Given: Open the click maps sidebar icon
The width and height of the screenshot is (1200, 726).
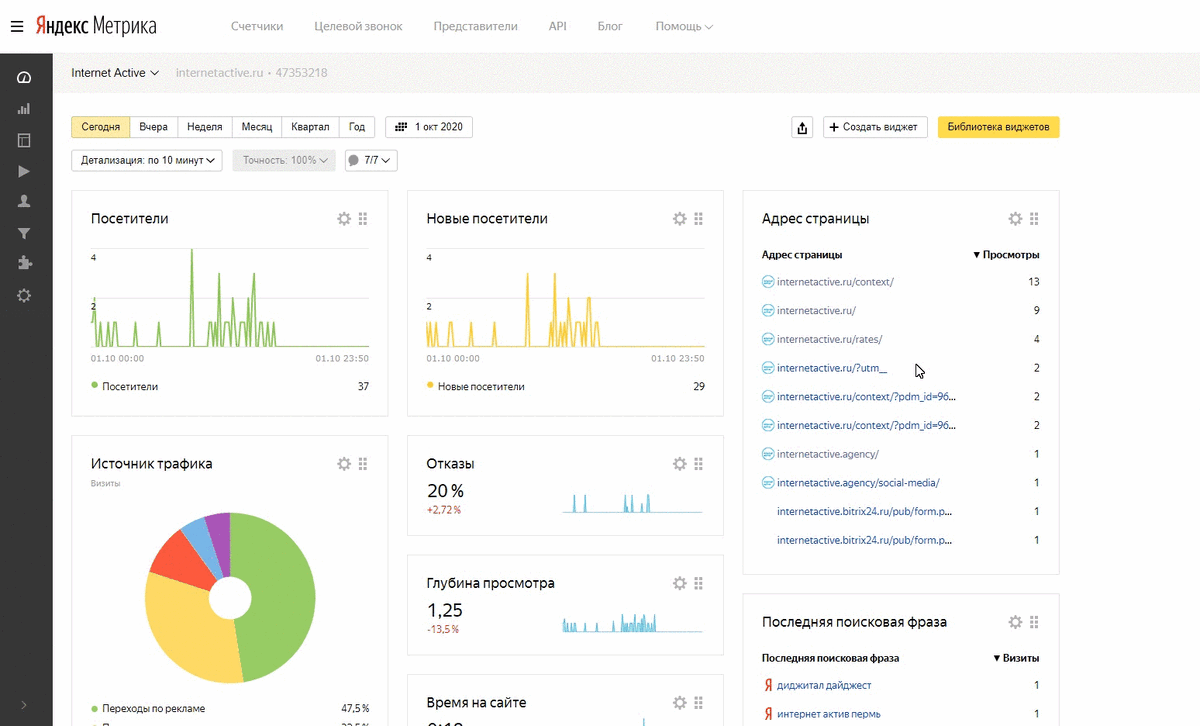Looking at the screenshot, I should [x=24, y=140].
